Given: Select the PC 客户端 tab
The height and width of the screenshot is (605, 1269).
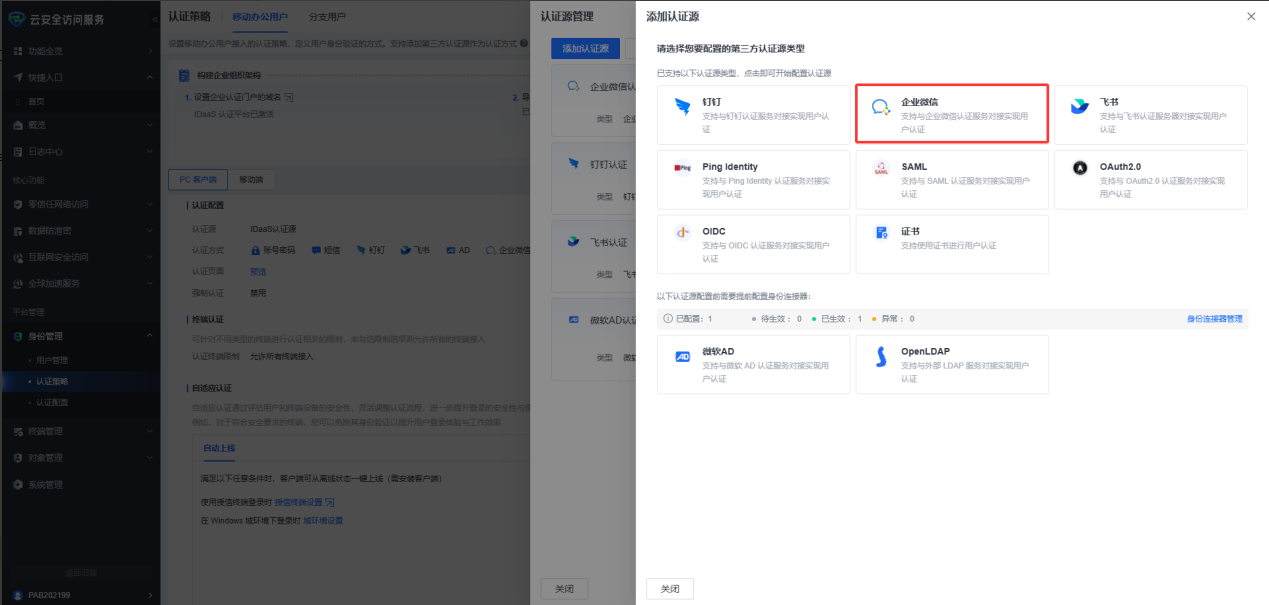Looking at the screenshot, I should pyautogui.click(x=197, y=180).
